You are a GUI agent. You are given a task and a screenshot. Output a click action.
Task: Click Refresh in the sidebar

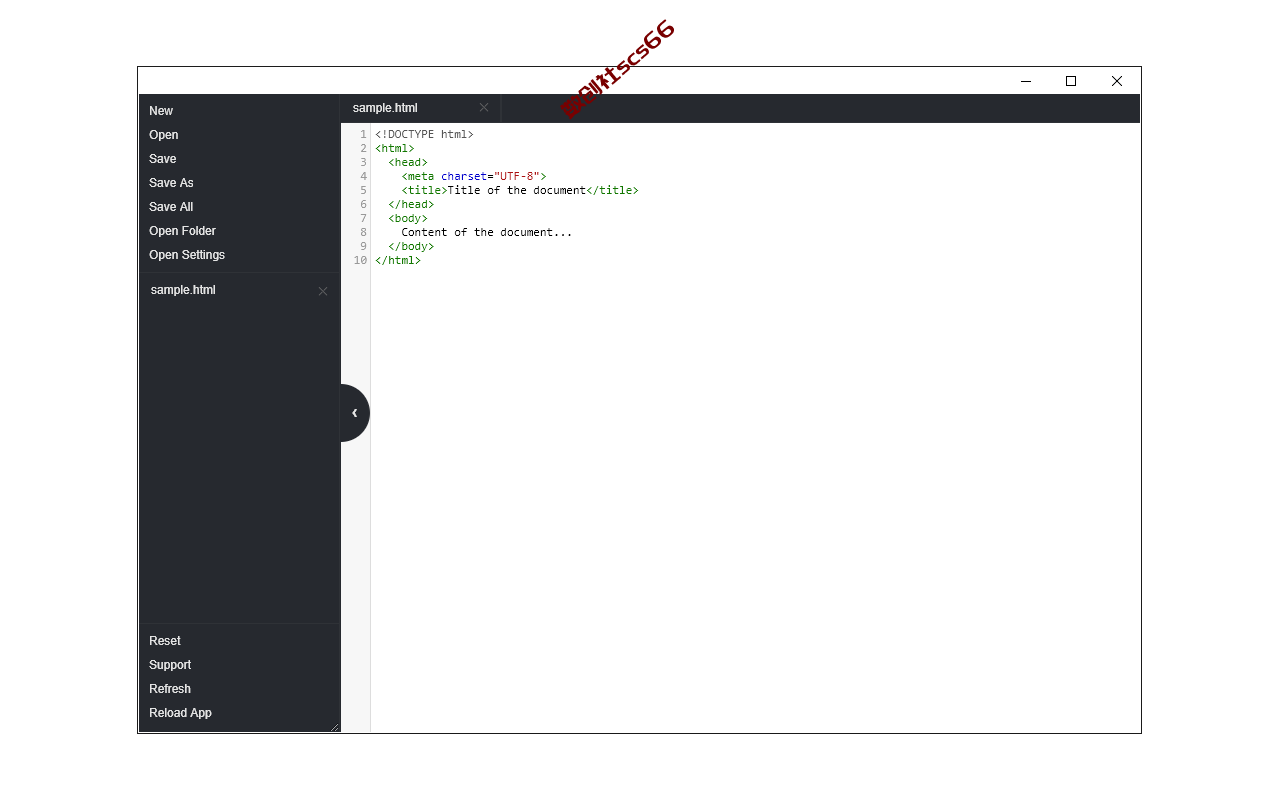pos(170,689)
